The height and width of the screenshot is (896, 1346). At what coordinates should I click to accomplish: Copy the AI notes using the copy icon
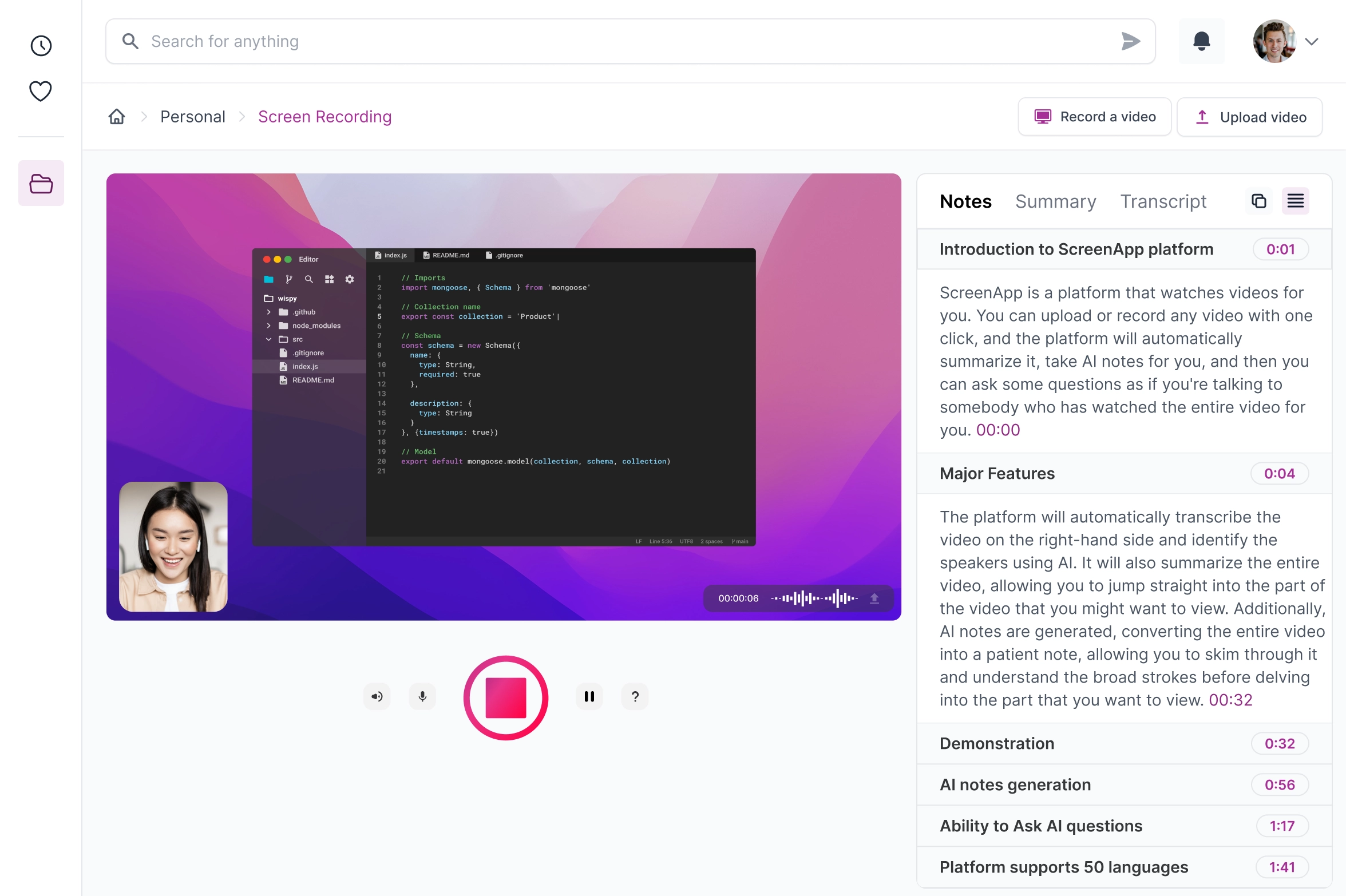1258,201
